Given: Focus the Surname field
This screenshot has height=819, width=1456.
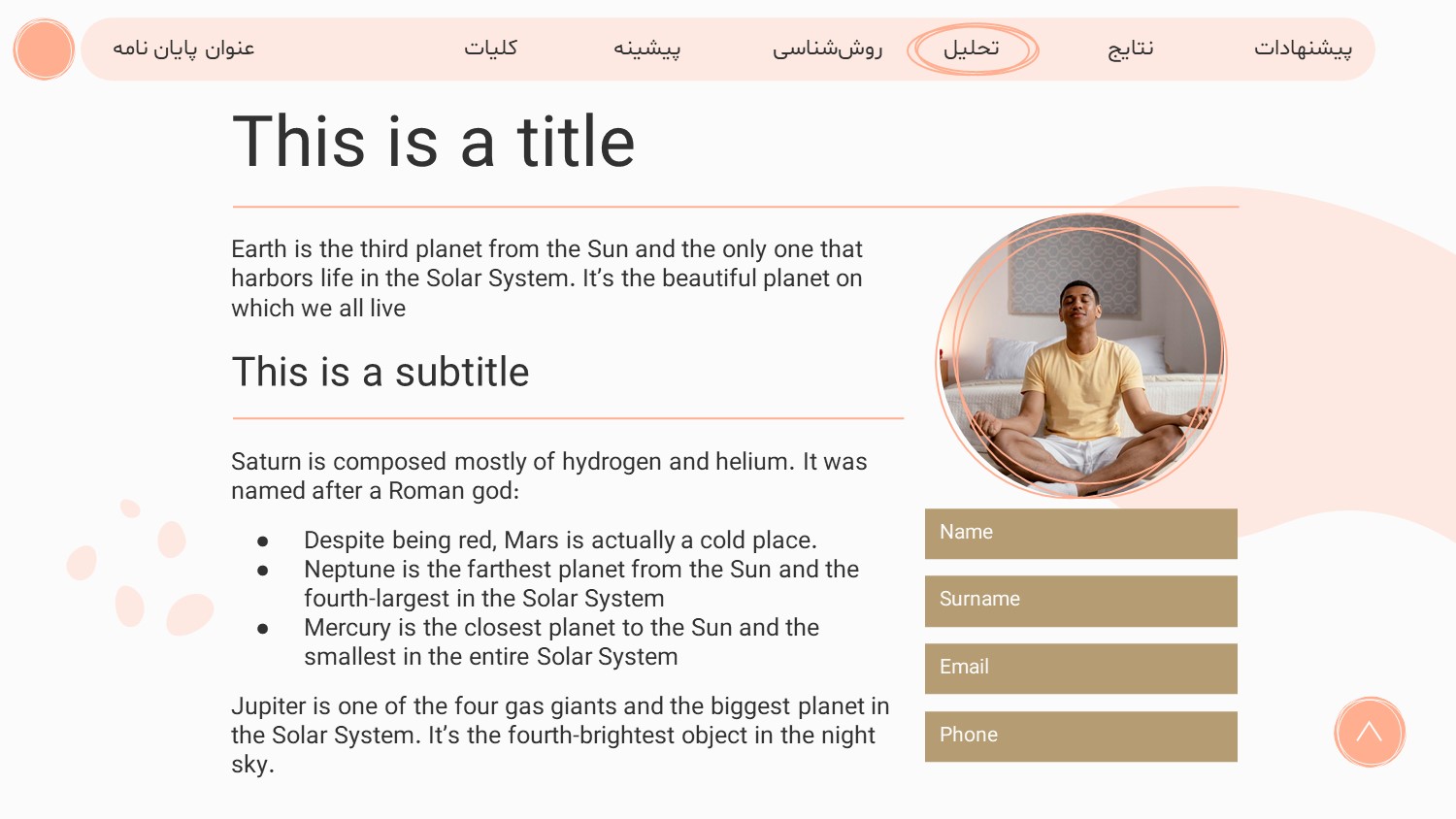Looking at the screenshot, I should pos(1080,601).
